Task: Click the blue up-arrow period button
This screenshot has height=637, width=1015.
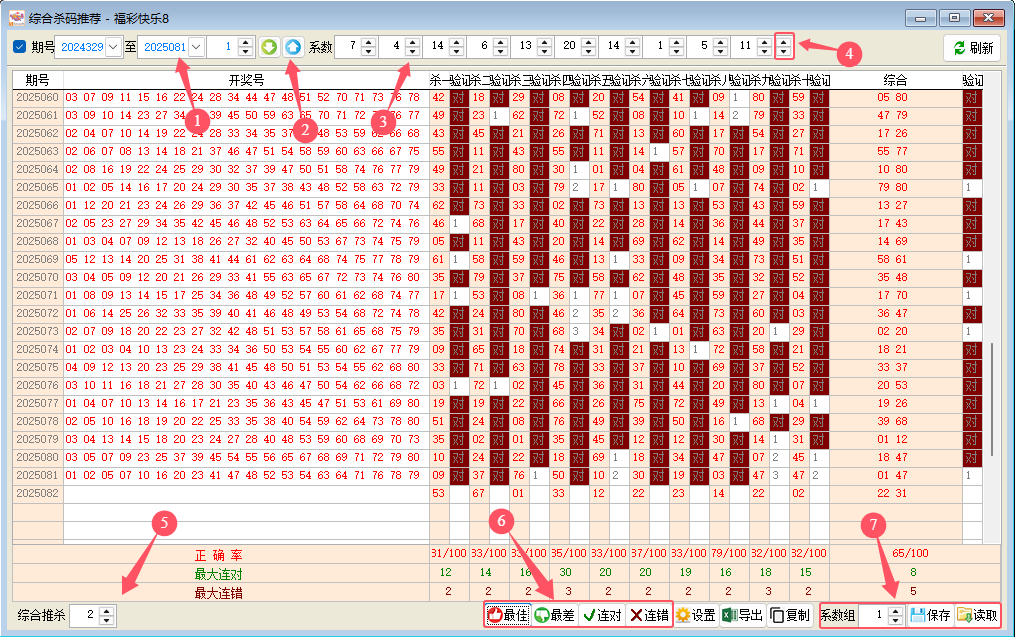Action: [x=292, y=47]
